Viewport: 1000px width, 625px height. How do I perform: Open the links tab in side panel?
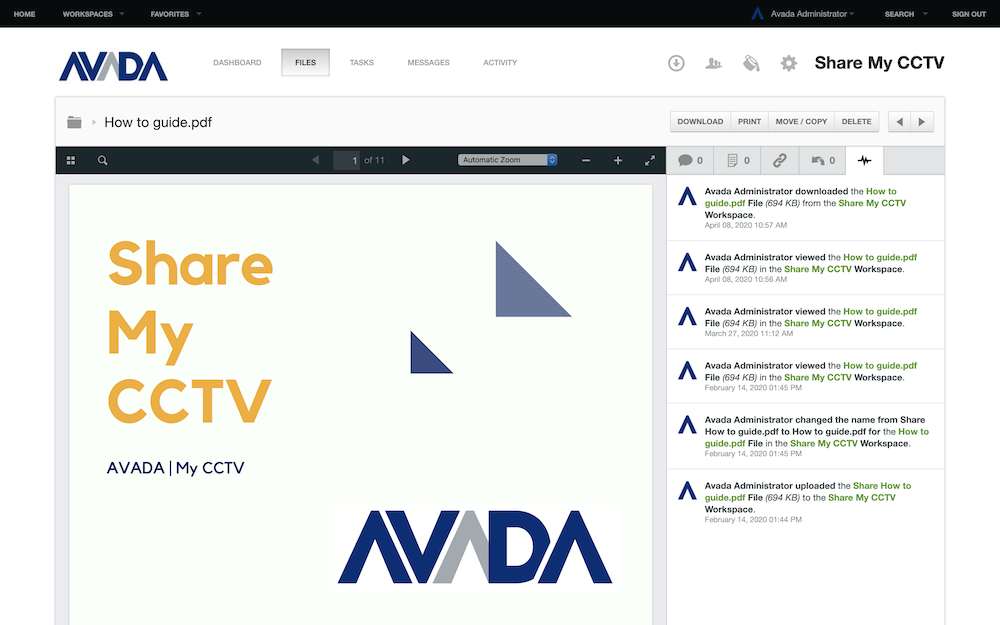779,160
